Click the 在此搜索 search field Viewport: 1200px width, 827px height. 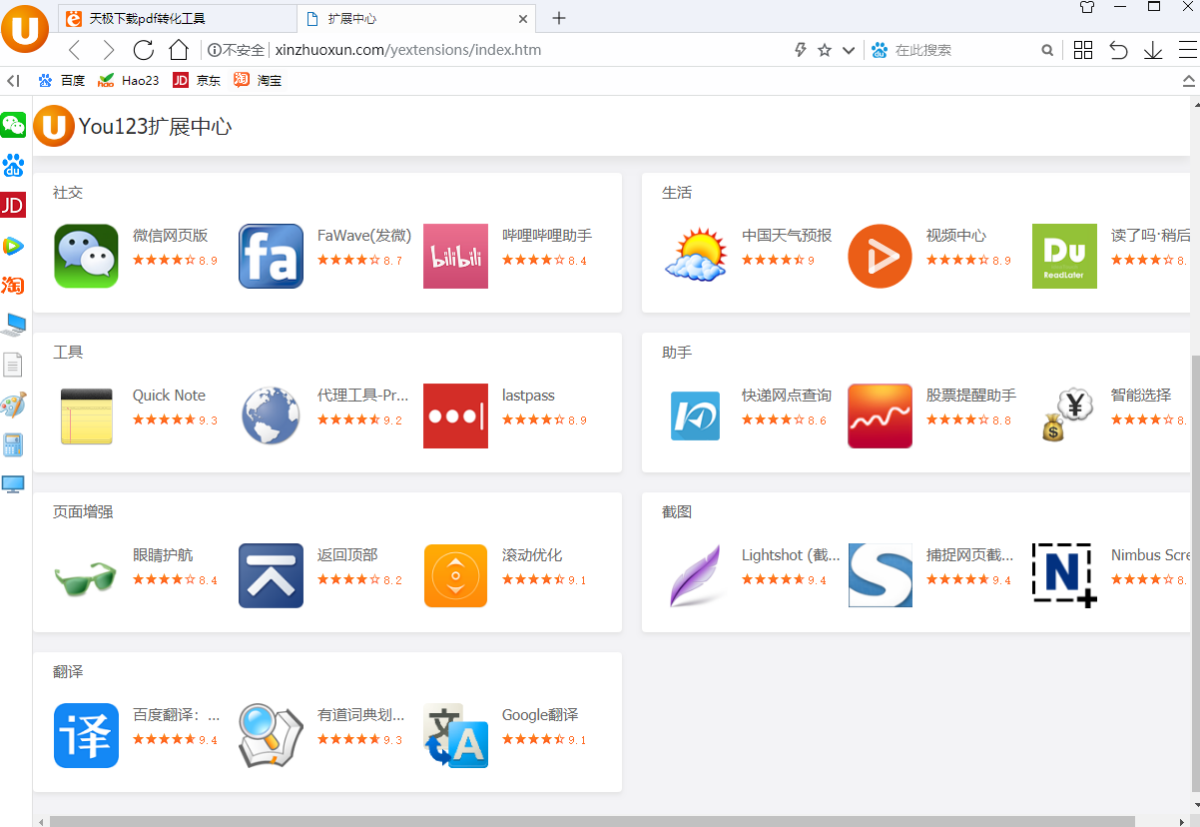click(962, 50)
